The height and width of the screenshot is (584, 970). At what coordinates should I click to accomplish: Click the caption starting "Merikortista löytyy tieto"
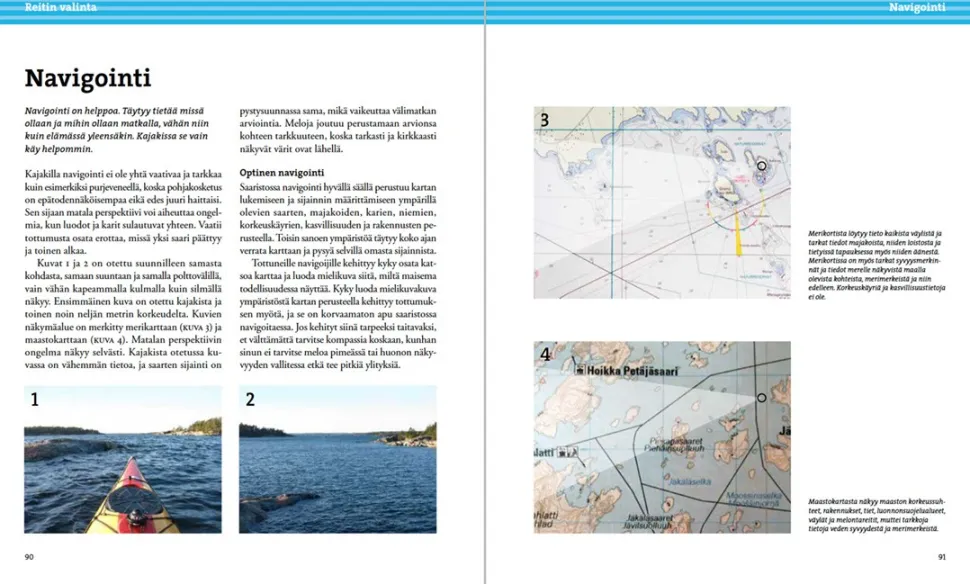pos(877,265)
